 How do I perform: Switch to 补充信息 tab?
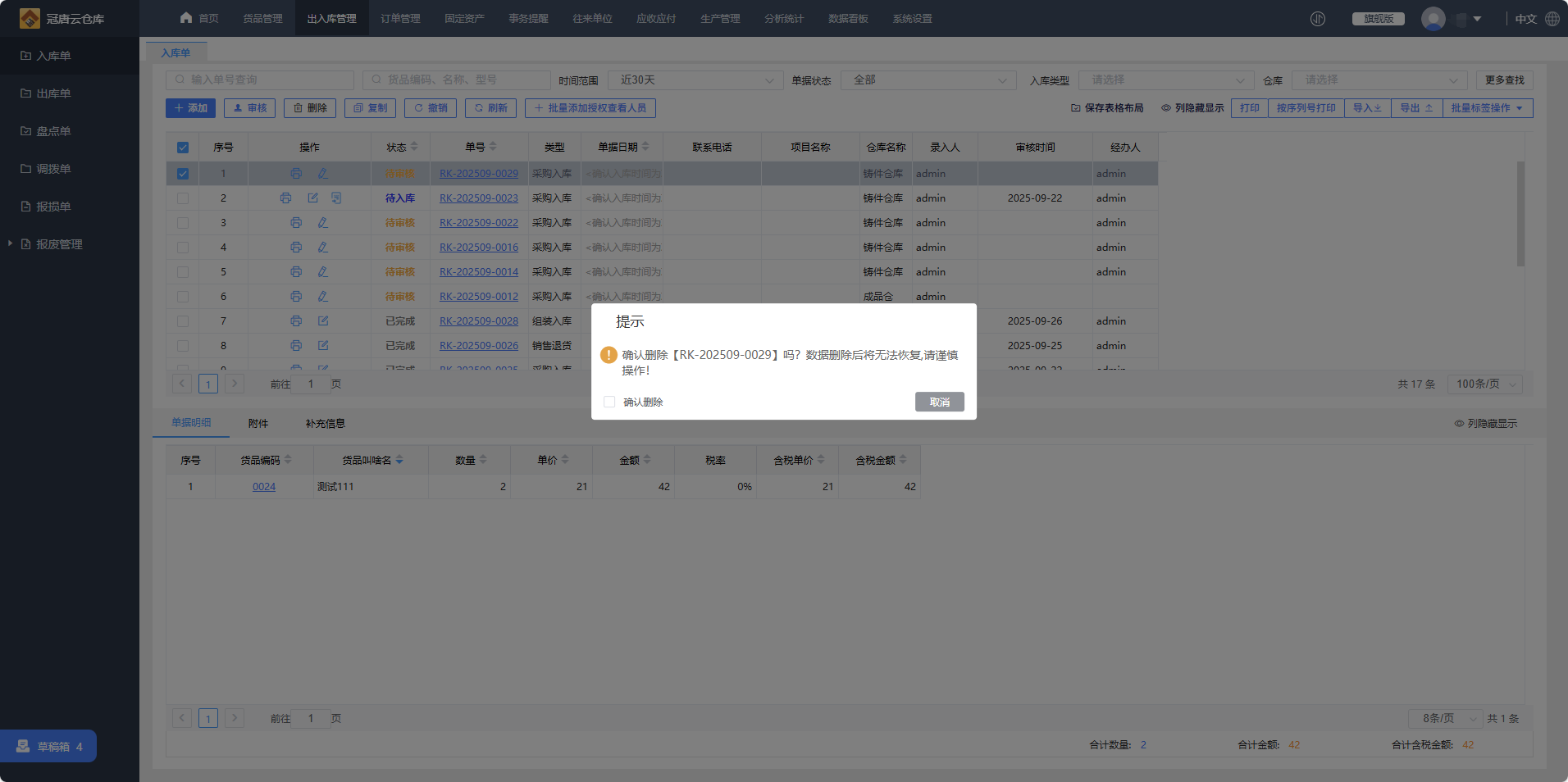point(326,424)
